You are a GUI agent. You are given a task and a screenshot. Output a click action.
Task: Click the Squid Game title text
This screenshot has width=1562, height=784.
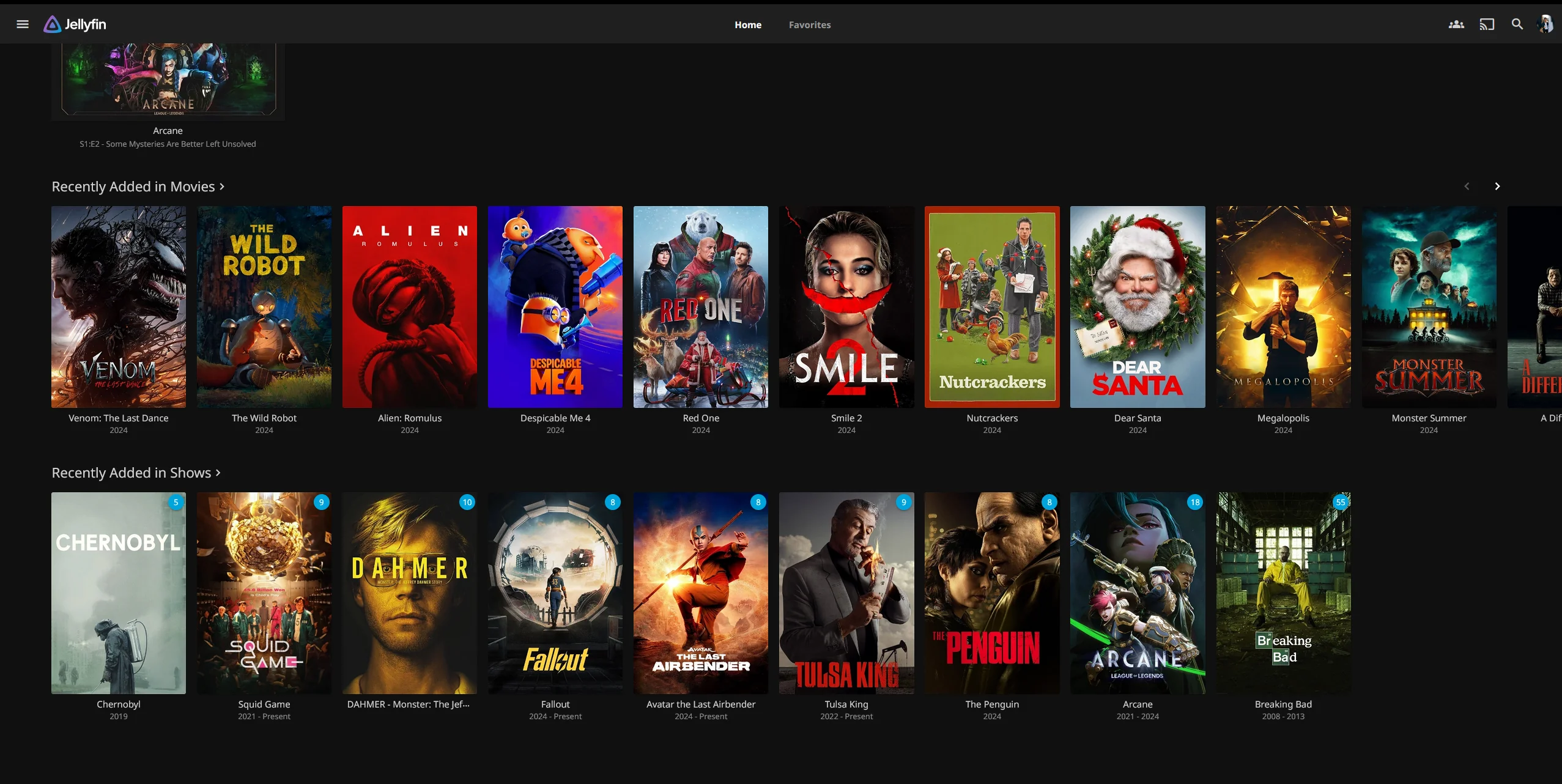264,704
